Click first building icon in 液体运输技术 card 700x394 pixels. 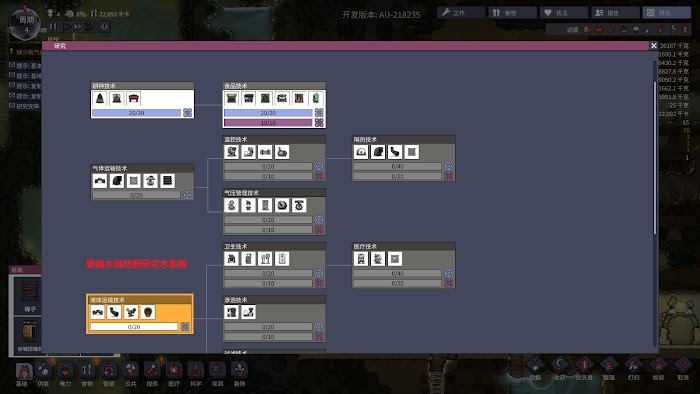coord(97,312)
